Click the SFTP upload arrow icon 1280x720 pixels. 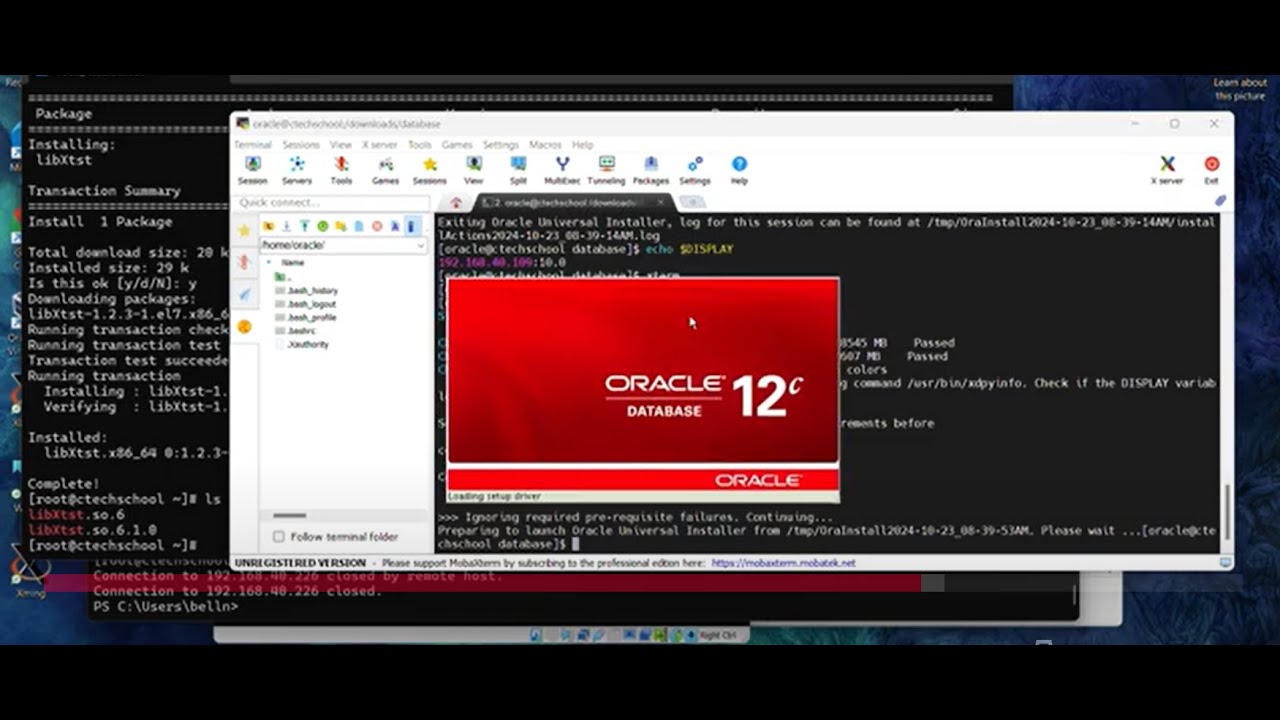tap(305, 227)
